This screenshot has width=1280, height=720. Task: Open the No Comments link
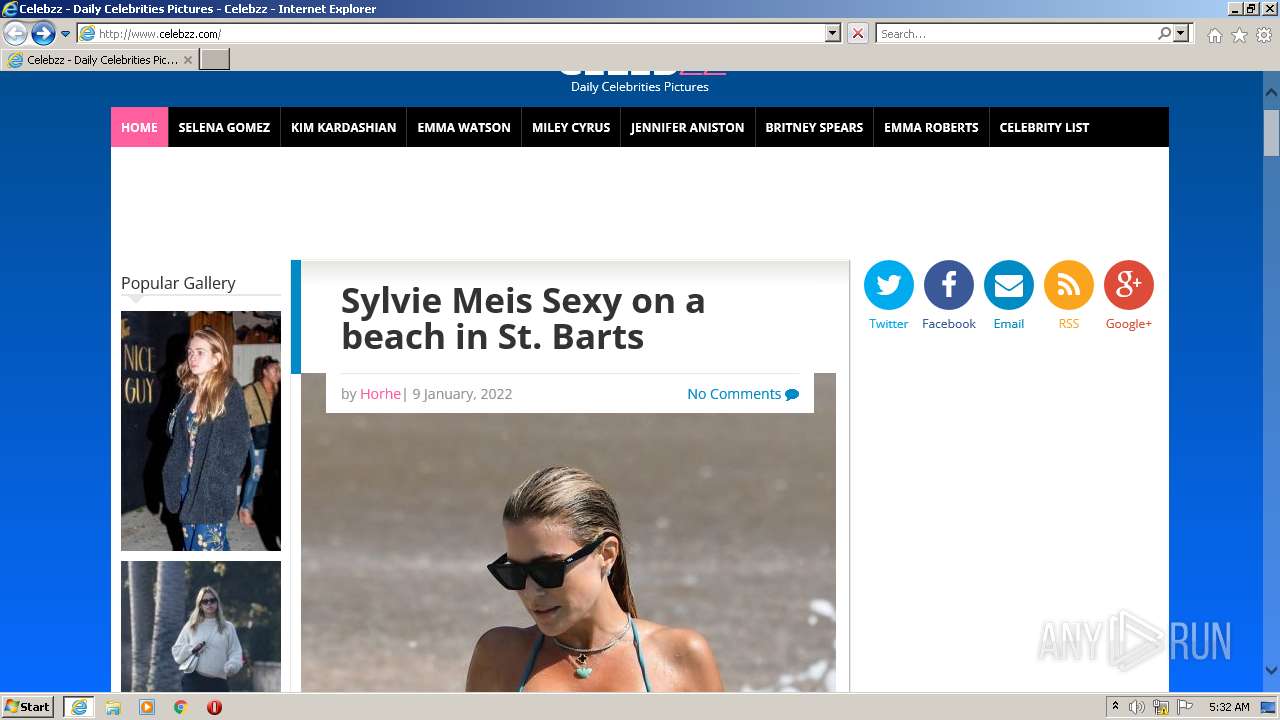point(734,394)
